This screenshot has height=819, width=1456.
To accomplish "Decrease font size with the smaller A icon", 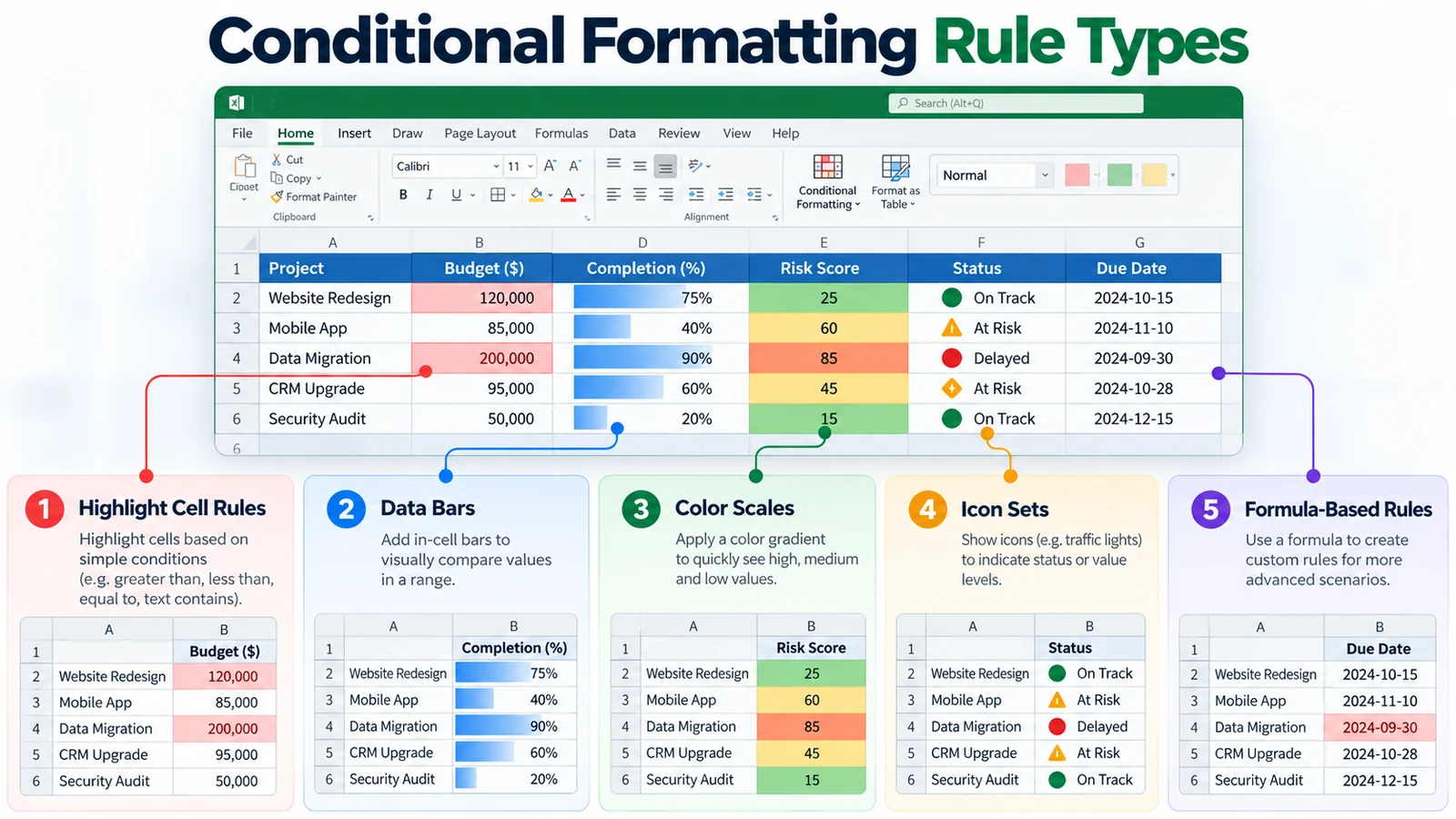I will click(574, 166).
